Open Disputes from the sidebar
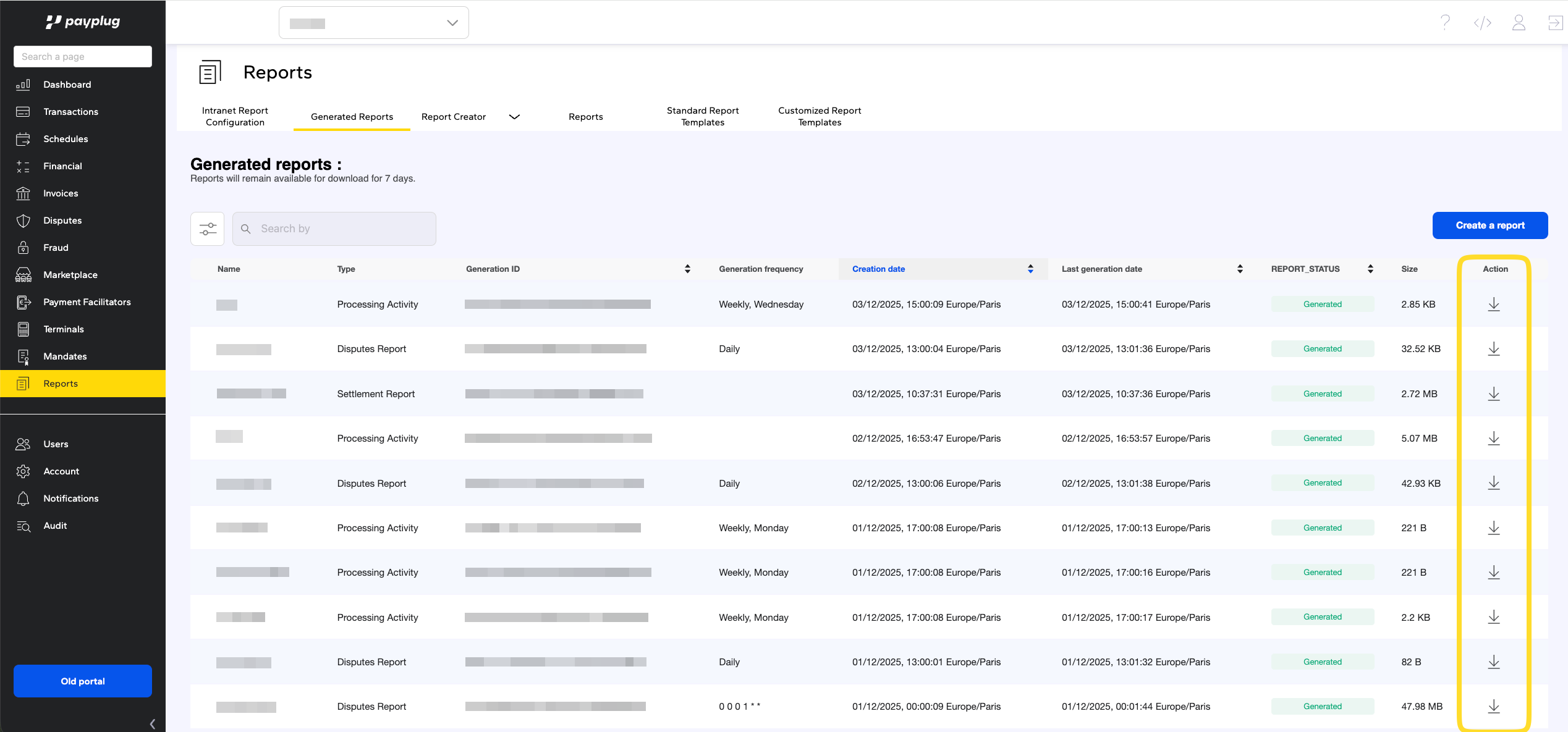The width and height of the screenshot is (1568, 732). click(62, 221)
